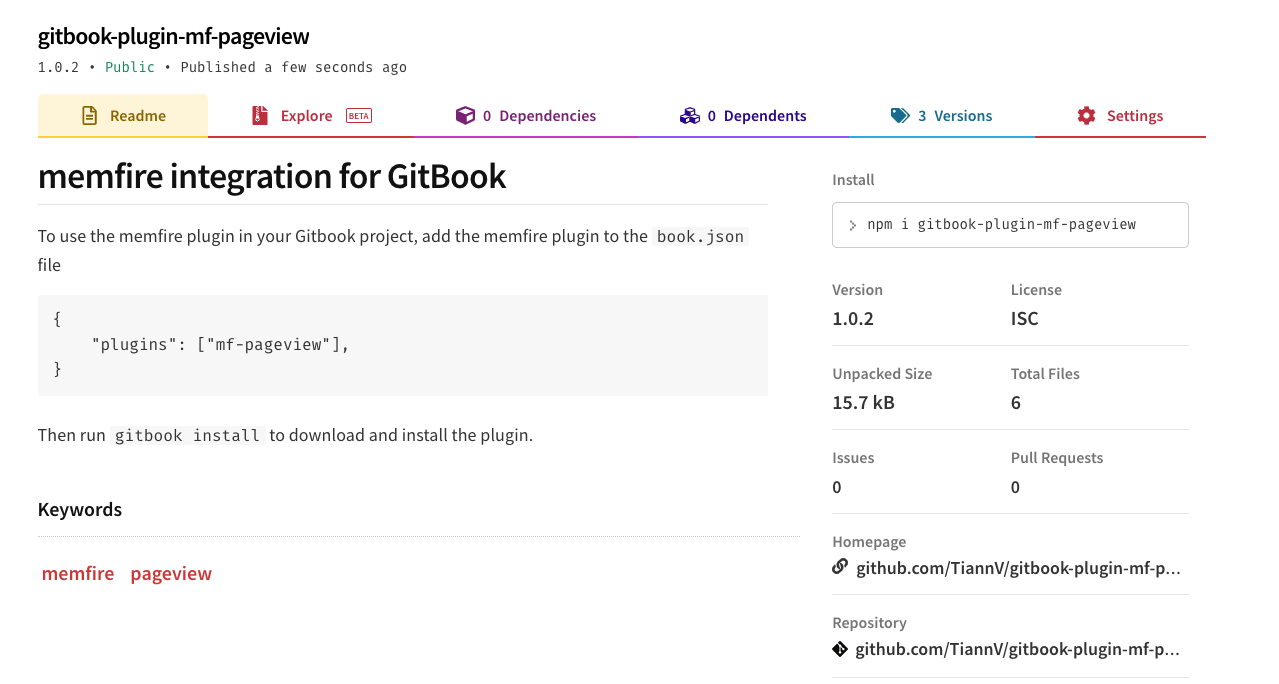This screenshot has width=1279, height=684.
Task: Open the Homepage GitHub link
Action: point(1017,568)
